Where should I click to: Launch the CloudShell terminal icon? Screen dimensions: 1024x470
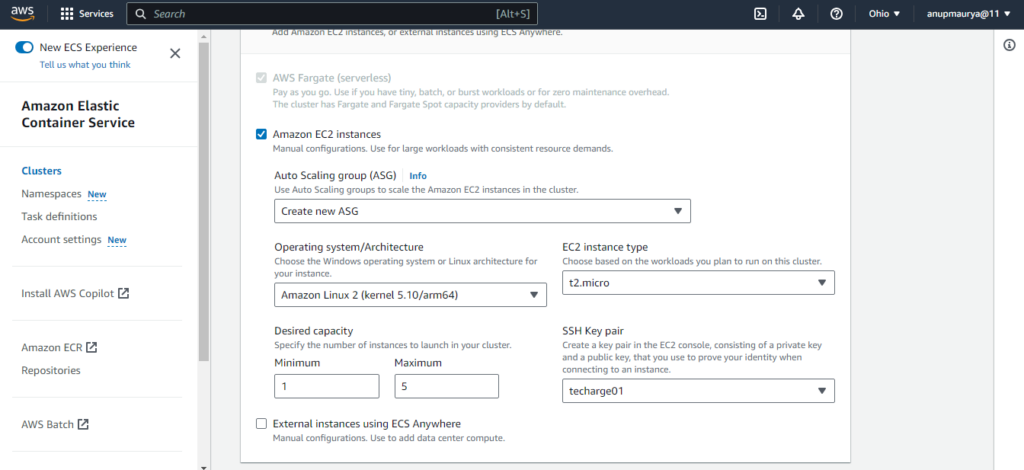coord(760,14)
